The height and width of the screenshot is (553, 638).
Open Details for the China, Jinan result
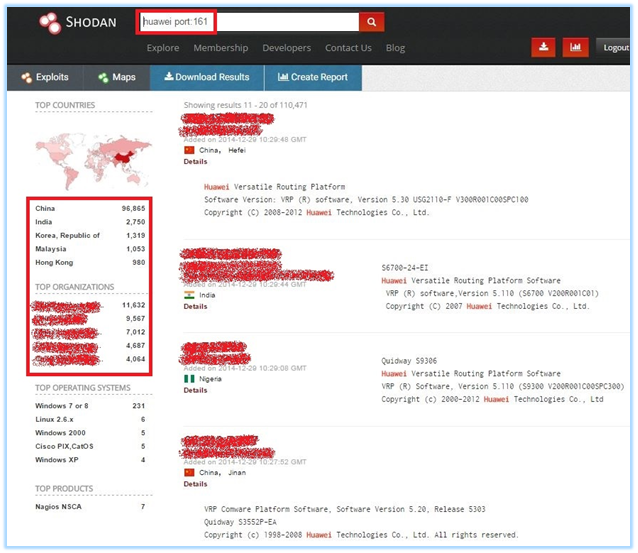click(x=195, y=484)
